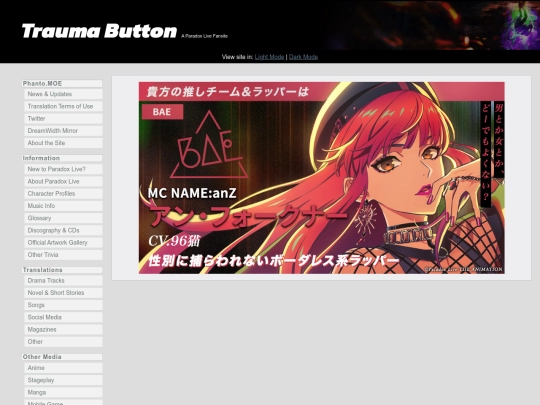
Task: Click the Information section heading
Action: click(62, 158)
